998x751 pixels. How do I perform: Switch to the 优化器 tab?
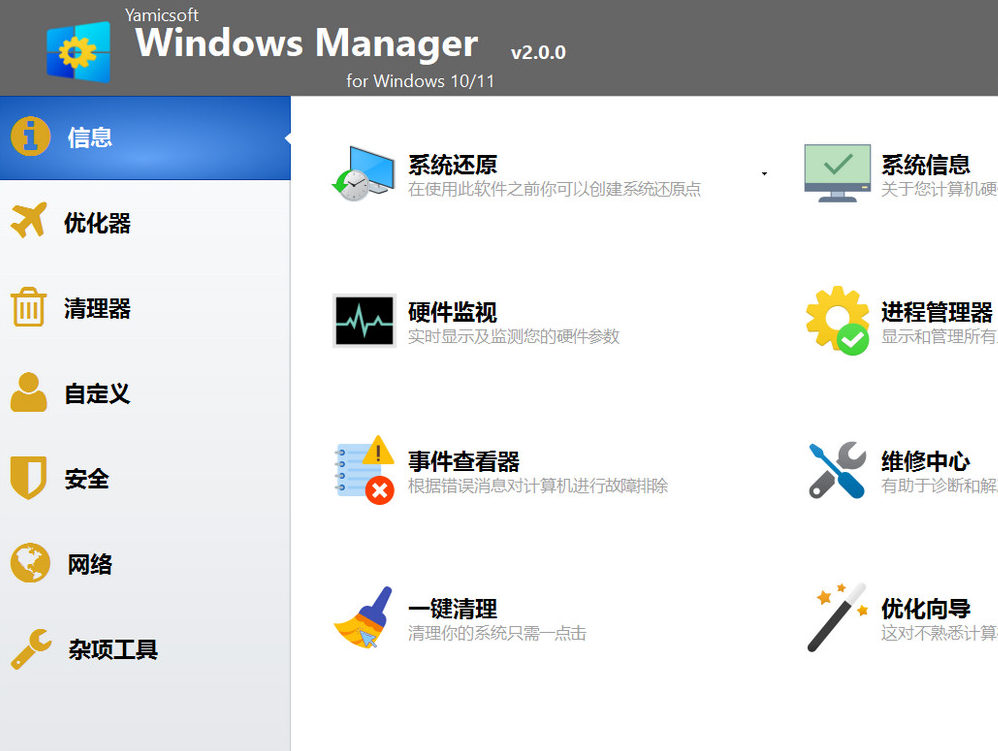tap(145, 222)
